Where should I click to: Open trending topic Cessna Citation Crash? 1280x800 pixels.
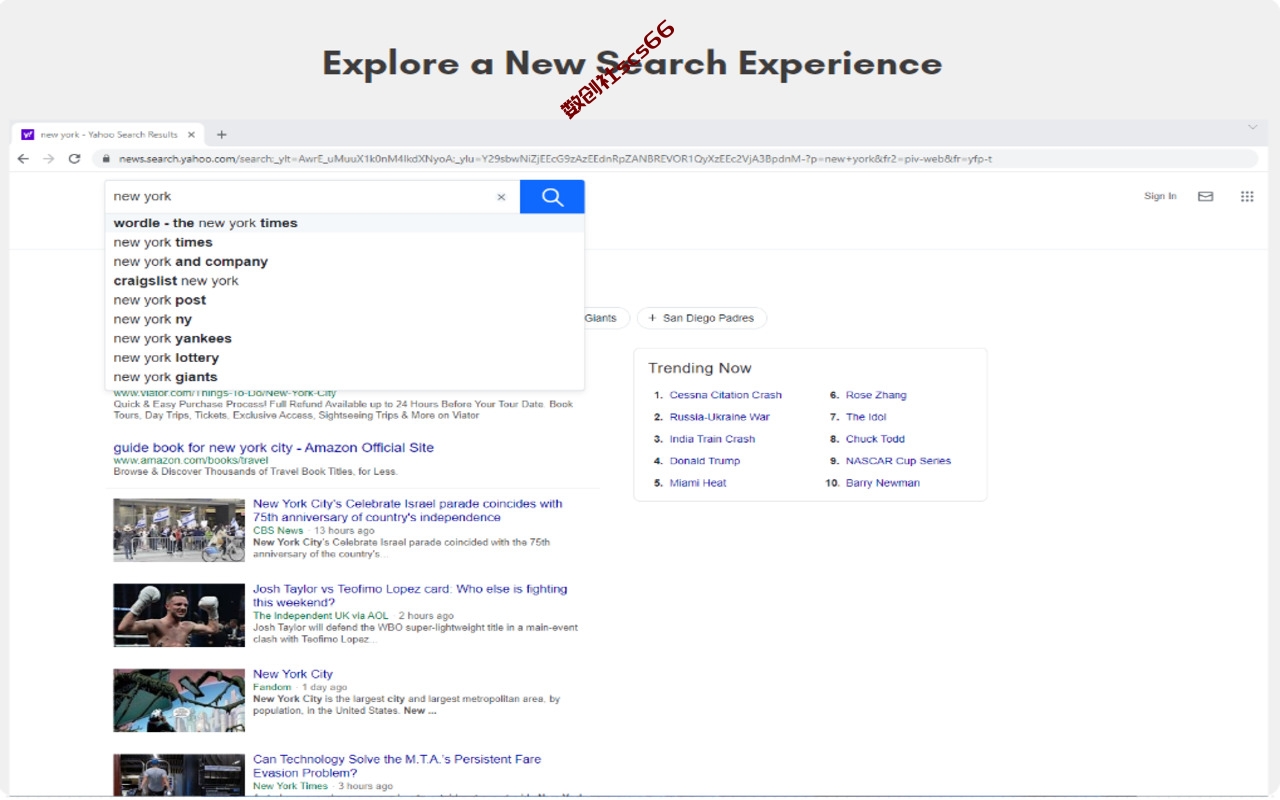725,395
